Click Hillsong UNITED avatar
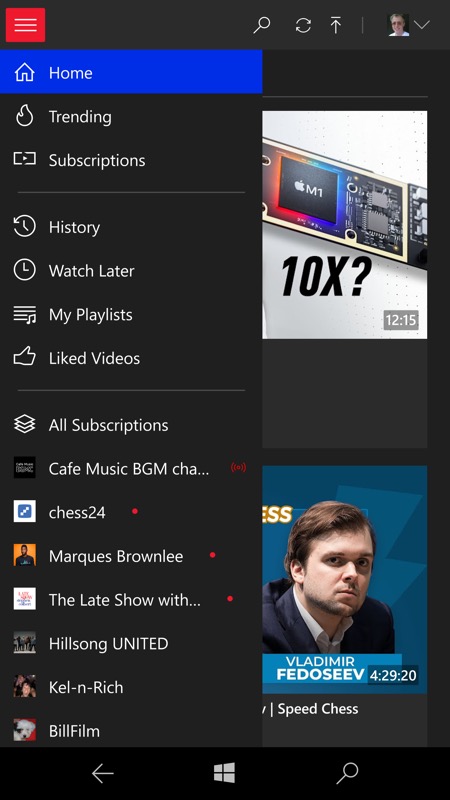 pos(24,643)
